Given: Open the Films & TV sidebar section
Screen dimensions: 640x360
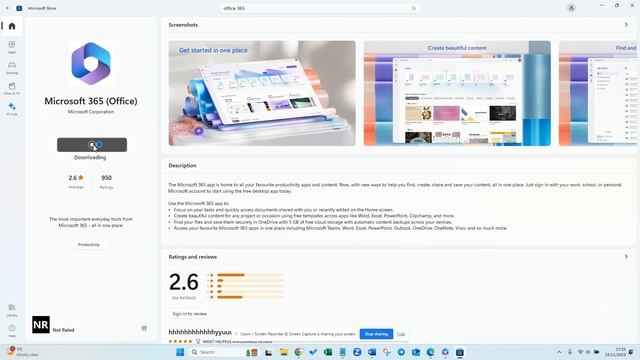Looking at the screenshot, I should point(12,88).
